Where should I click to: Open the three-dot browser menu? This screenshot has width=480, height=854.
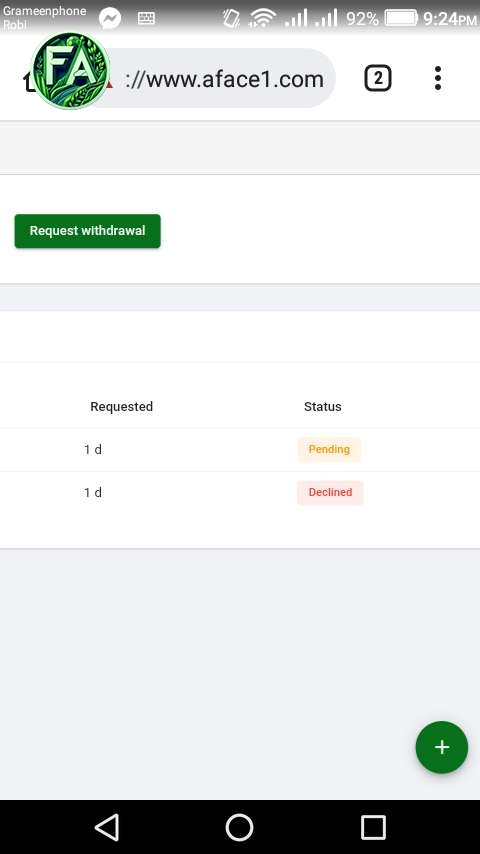pyautogui.click(x=438, y=78)
